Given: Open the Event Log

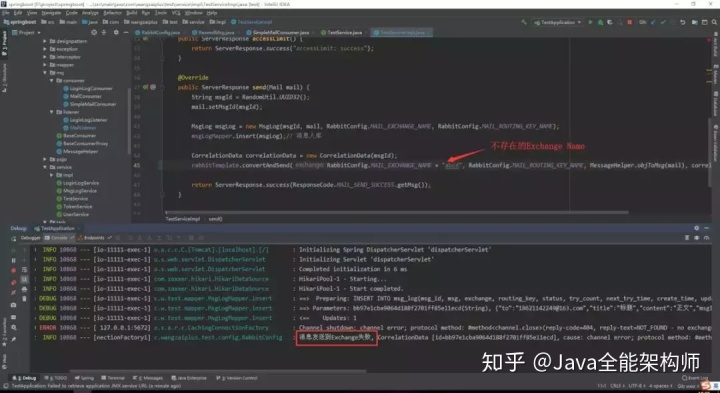Looking at the screenshot, I should [x=694, y=378].
